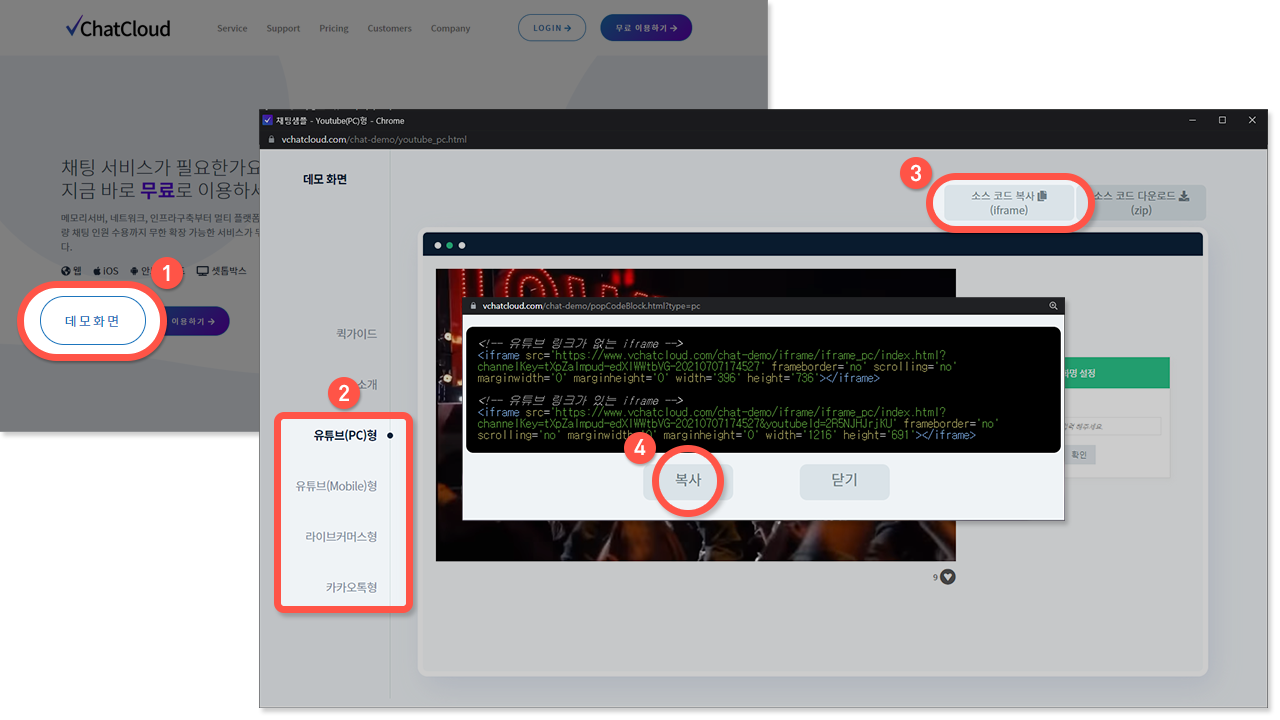Select 카카오톡형 in the demo sidebar
This screenshot has height=720, width=1280.
click(x=351, y=587)
